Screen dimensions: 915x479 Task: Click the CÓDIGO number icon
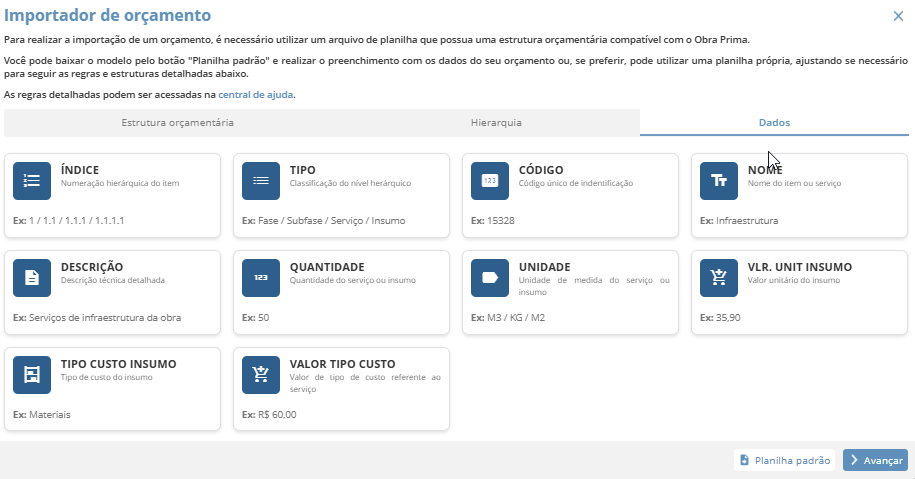490,181
